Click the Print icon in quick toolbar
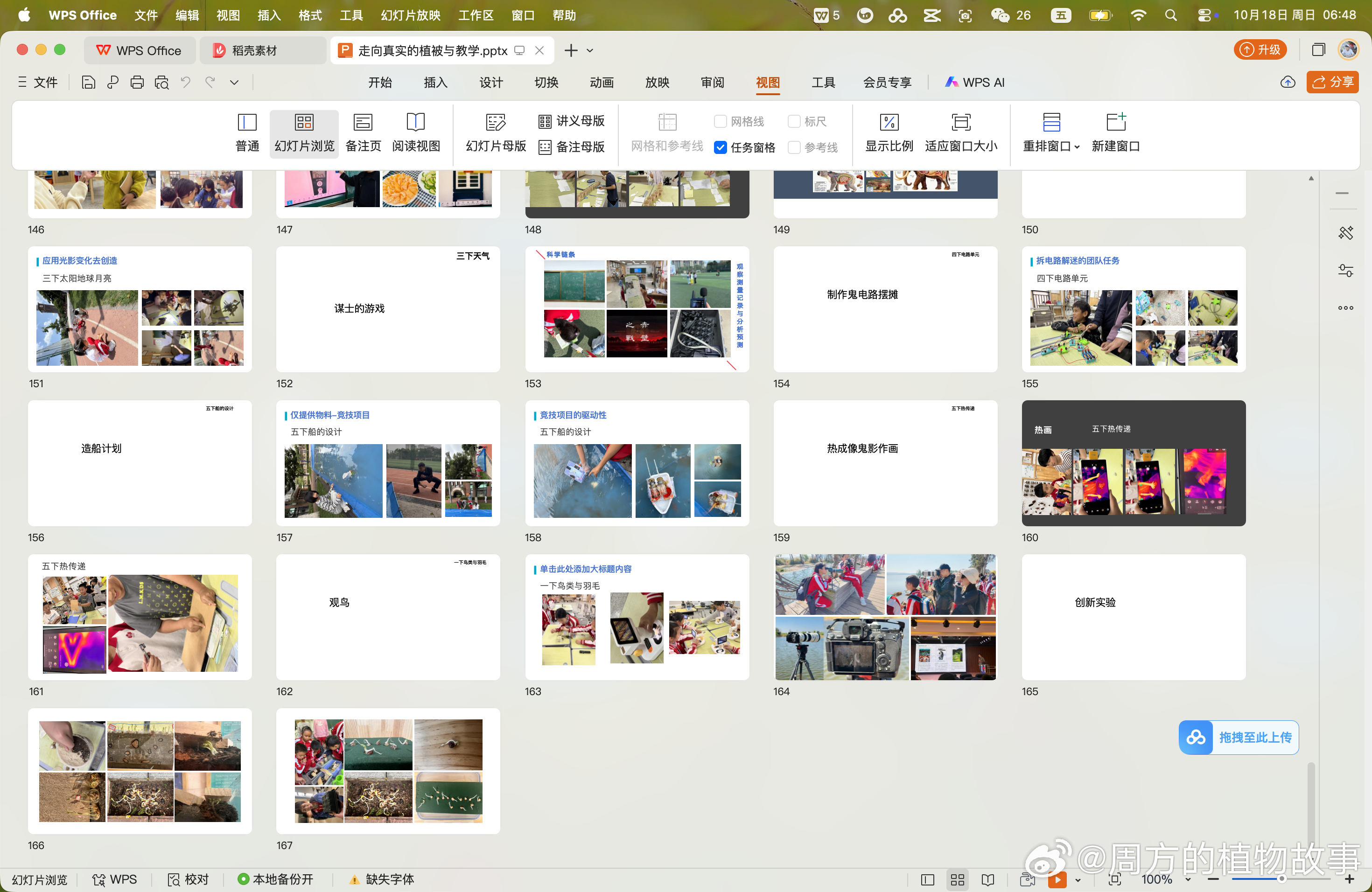The width and height of the screenshot is (1372, 892). coord(137,83)
